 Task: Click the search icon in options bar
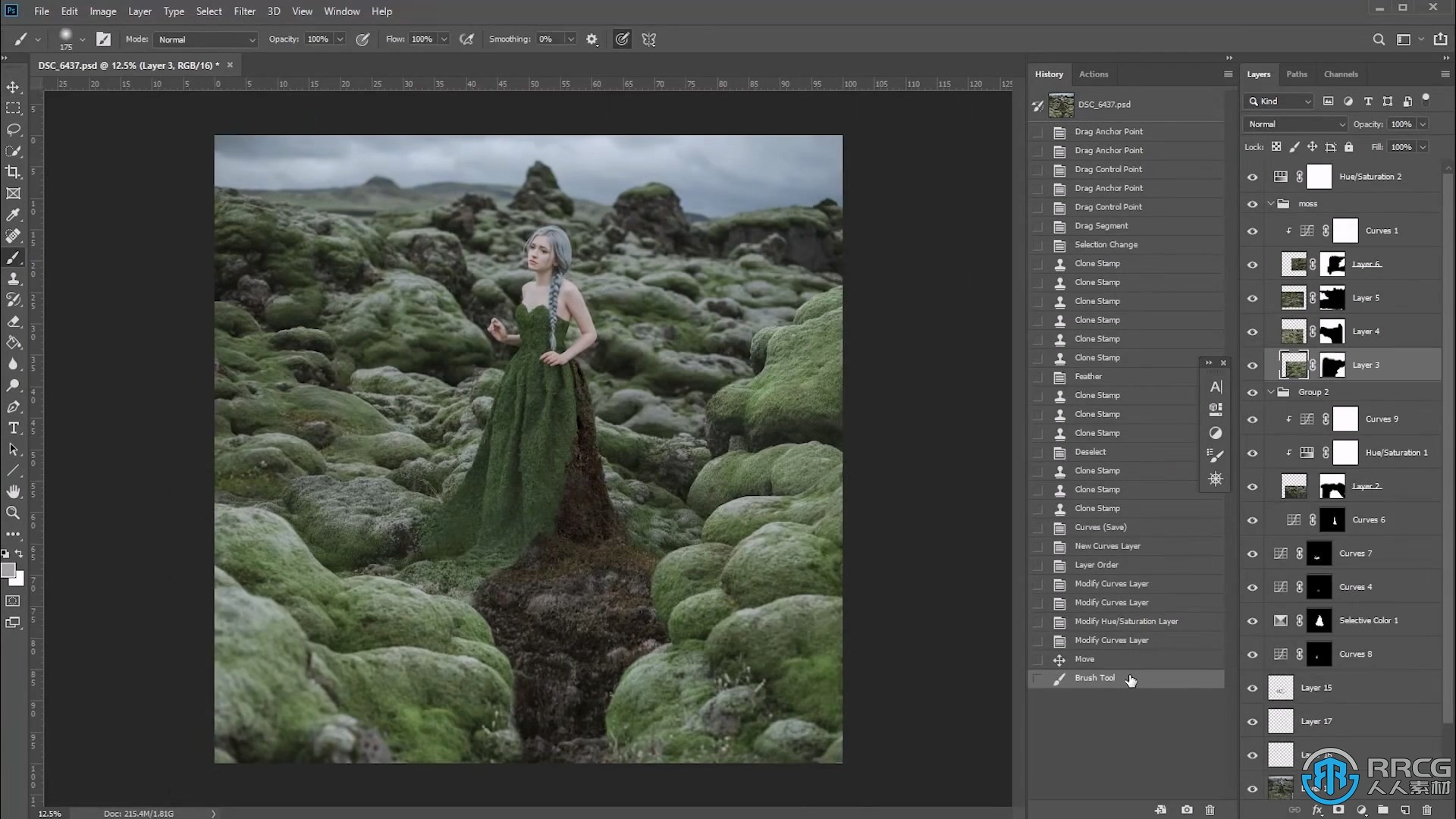[x=1379, y=39]
